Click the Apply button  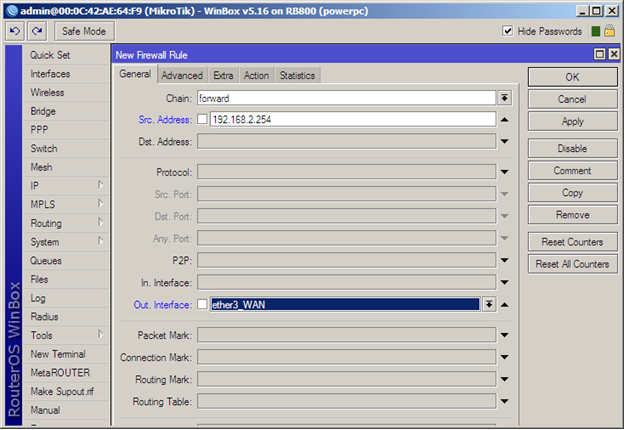click(x=572, y=122)
